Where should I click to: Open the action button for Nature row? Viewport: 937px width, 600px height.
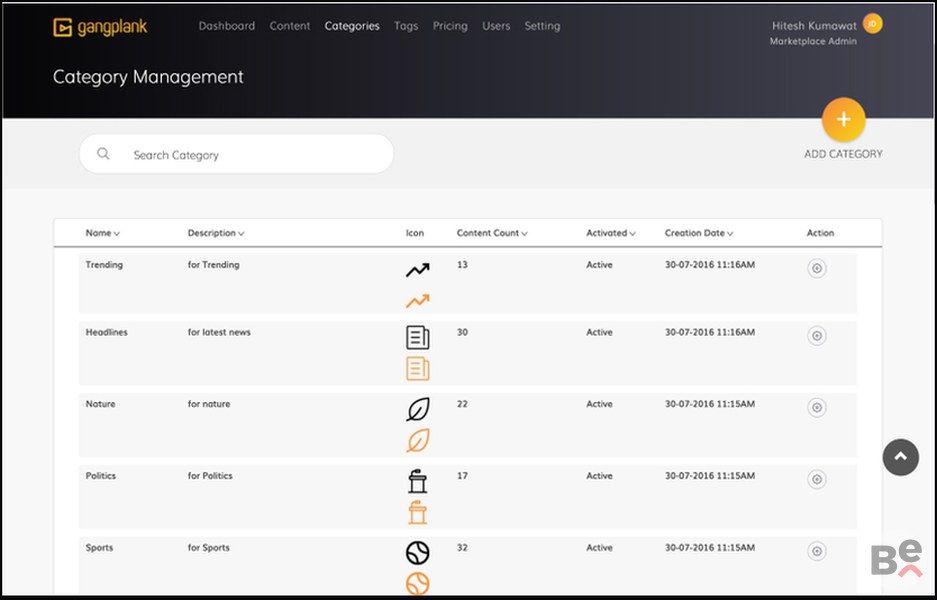(817, 407)
